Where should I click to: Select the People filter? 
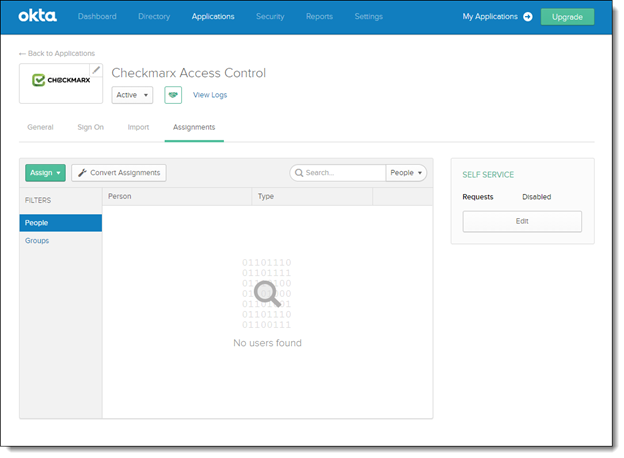coord(60,223)
